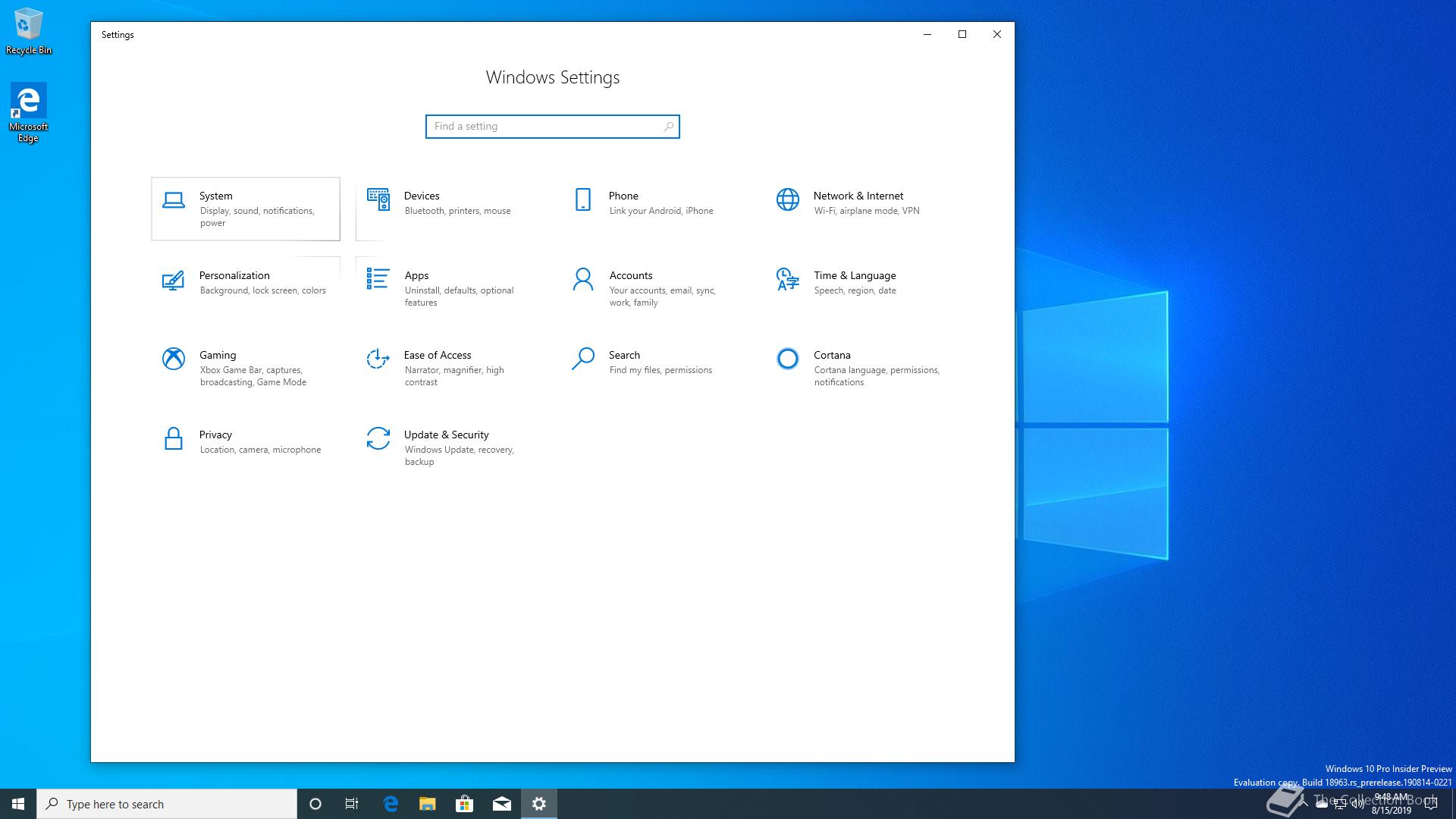The height and width of the screenshot is (819, 1456).
Task: Open File Explorer from the taskbar
Action: point(428,804)
